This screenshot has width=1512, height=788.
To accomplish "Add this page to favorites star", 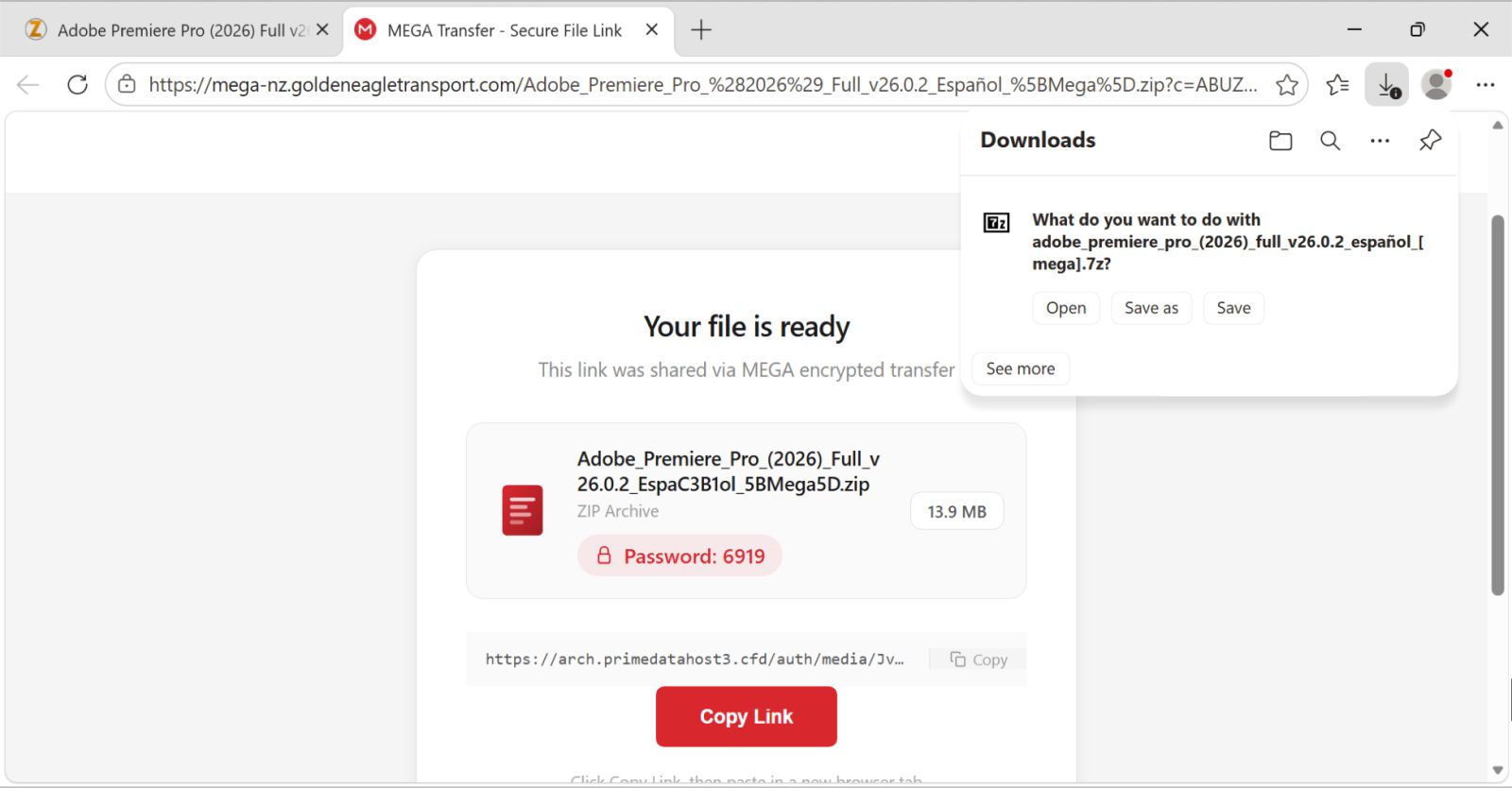I will (x=1286, y=85).
